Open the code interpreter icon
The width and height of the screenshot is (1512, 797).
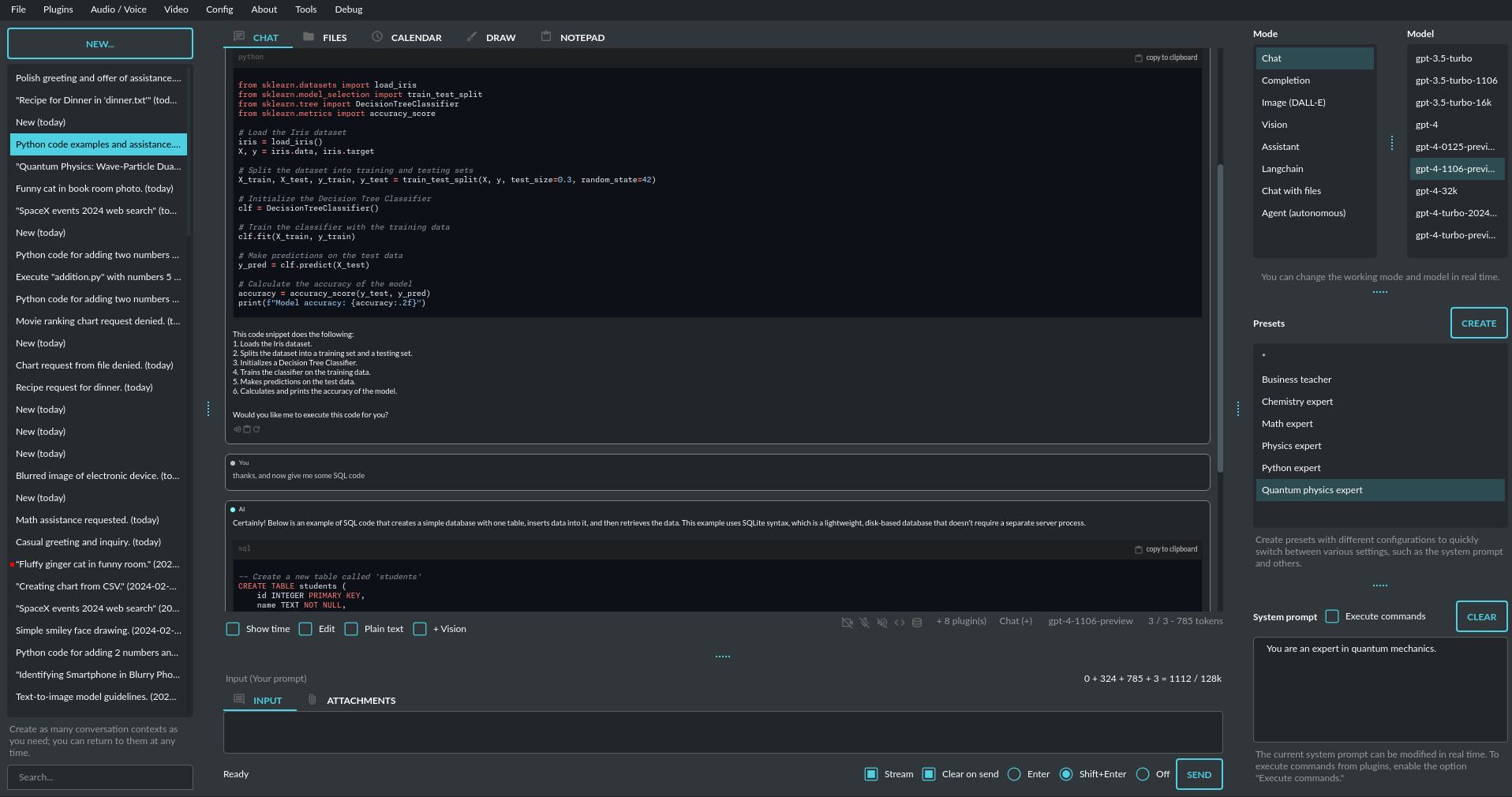tap(900, 623)
